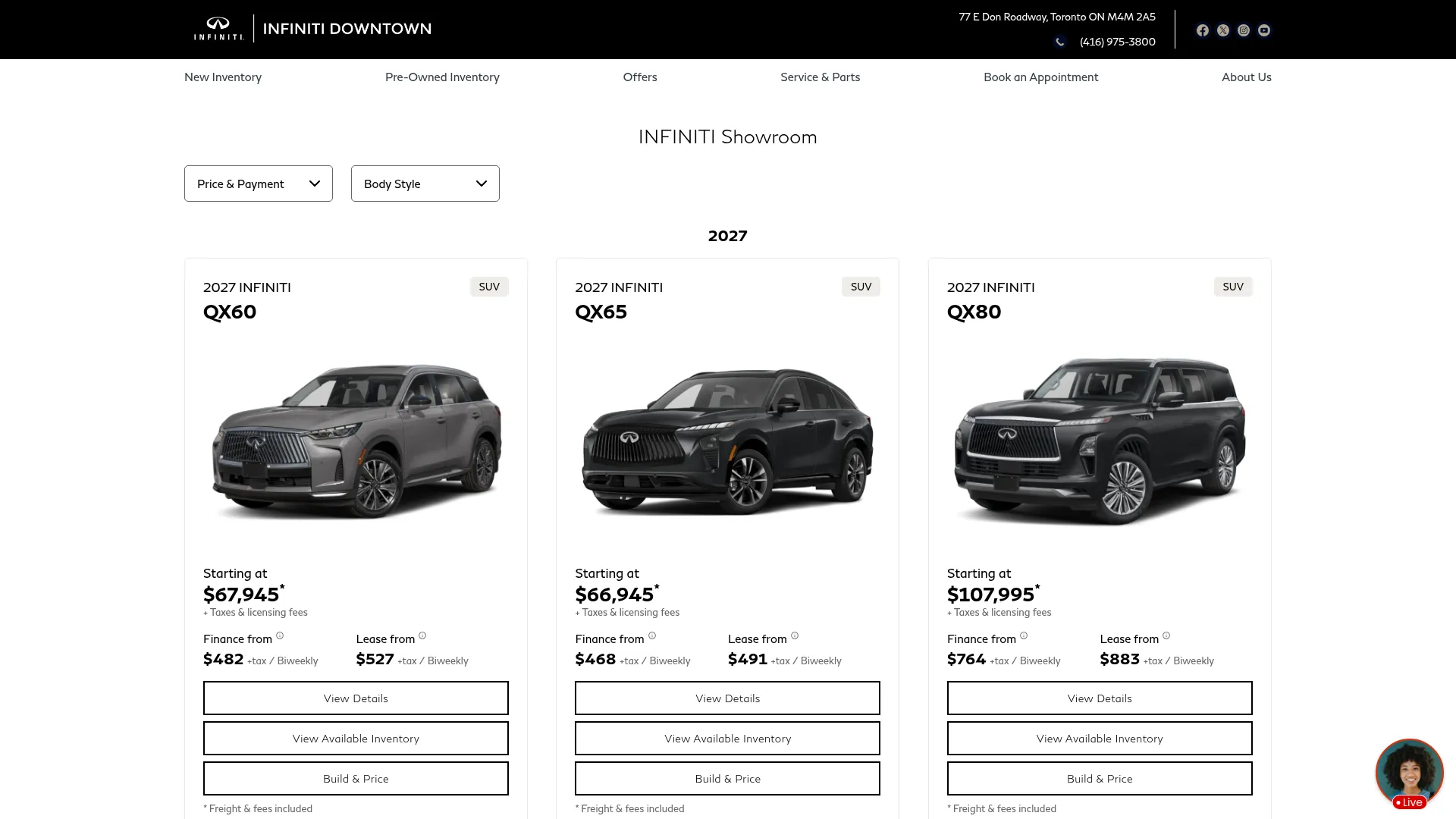Click View Available Inventory for QX65
The height and width of the screenshot is (819, 1456).
pos(727,738)
